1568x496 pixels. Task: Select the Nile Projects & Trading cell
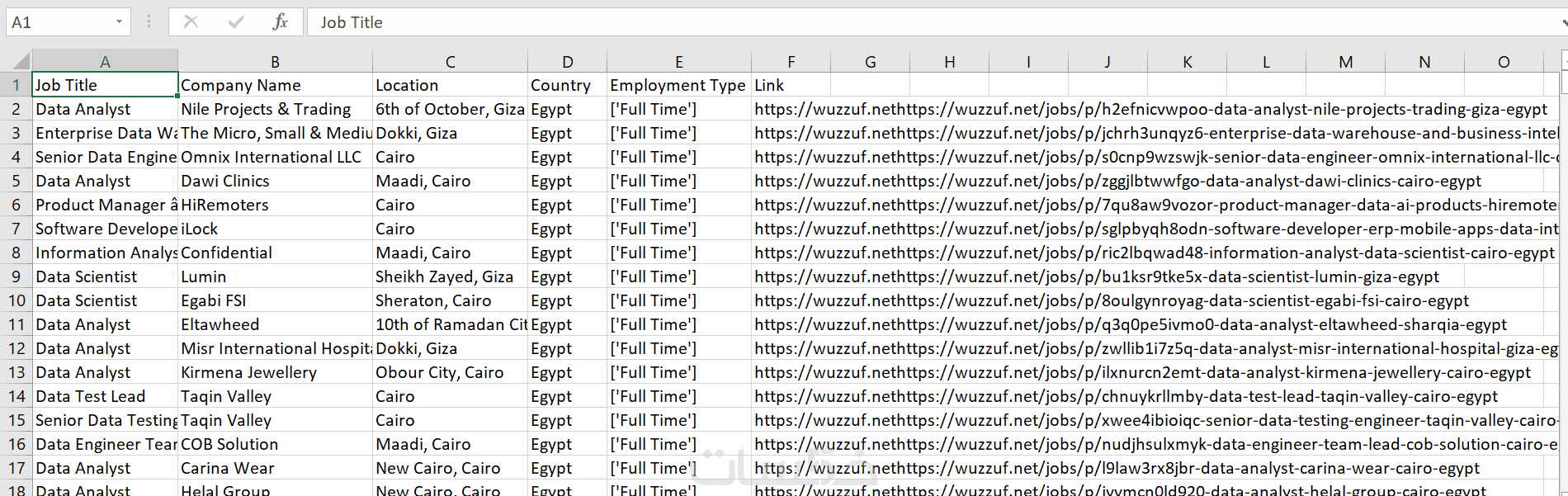[275, 109]
